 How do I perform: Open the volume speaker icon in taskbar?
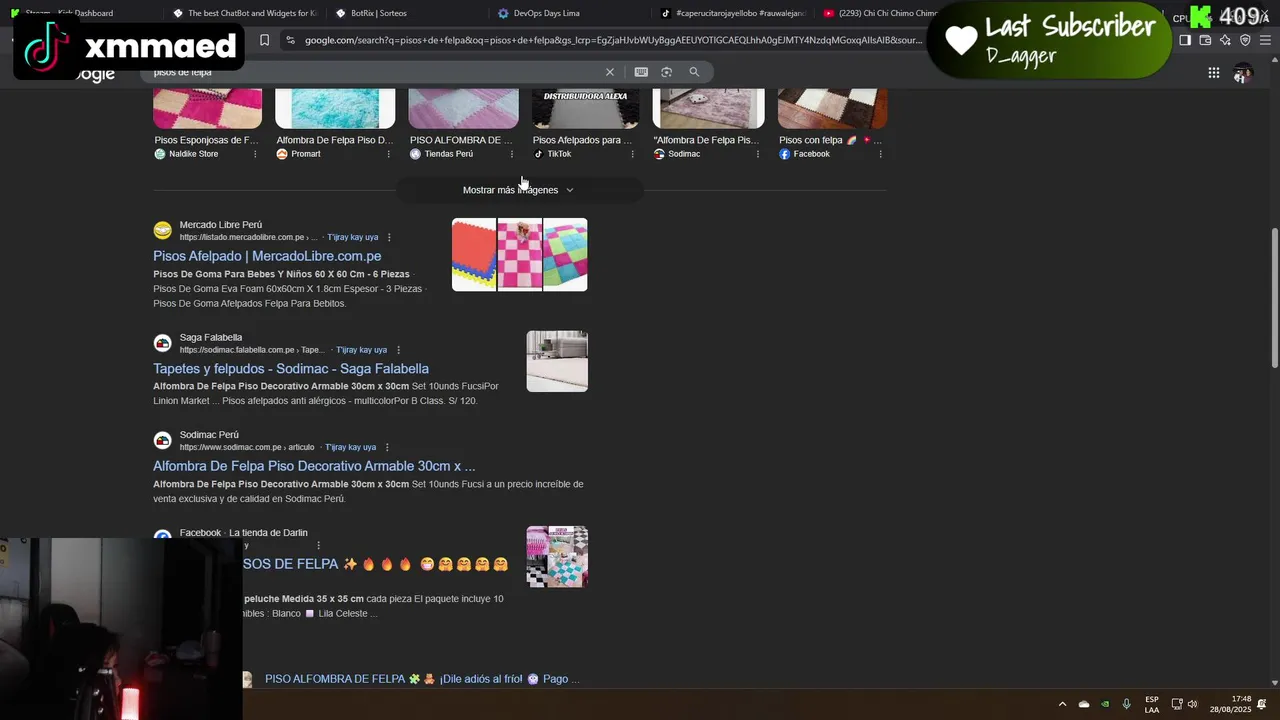tap(1192, 704)
